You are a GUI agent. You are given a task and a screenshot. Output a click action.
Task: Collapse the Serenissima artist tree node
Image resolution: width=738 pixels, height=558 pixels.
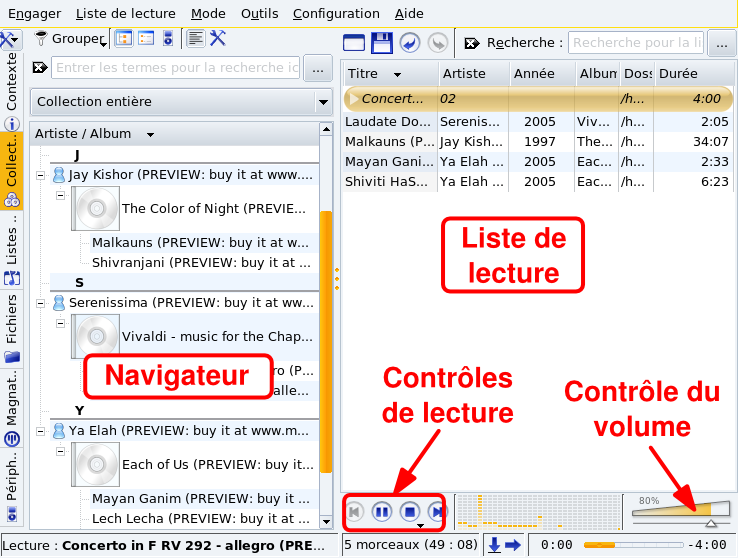40,302
